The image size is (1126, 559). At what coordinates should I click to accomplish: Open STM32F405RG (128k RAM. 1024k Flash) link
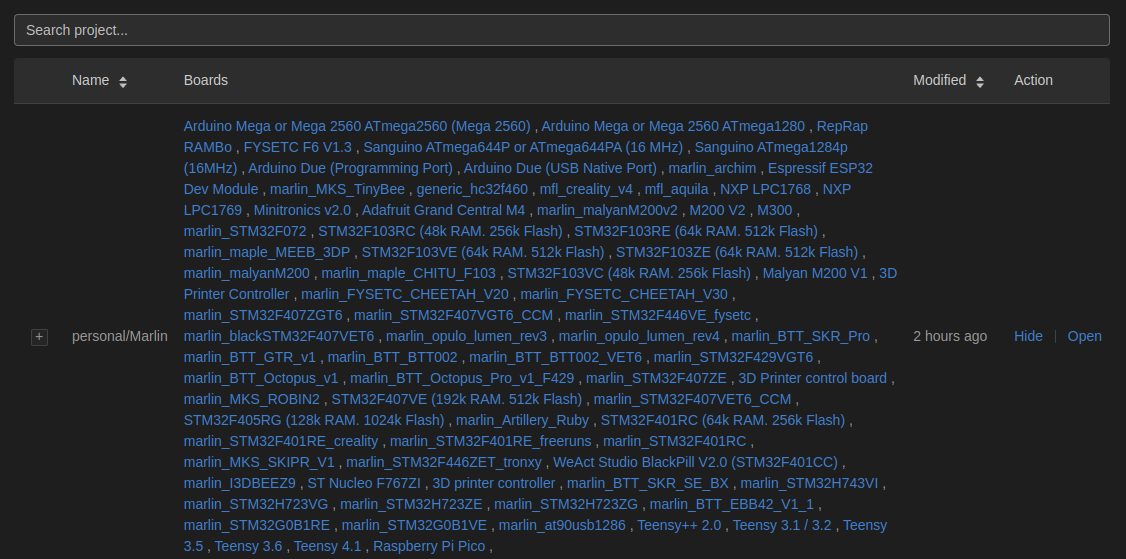314,420
